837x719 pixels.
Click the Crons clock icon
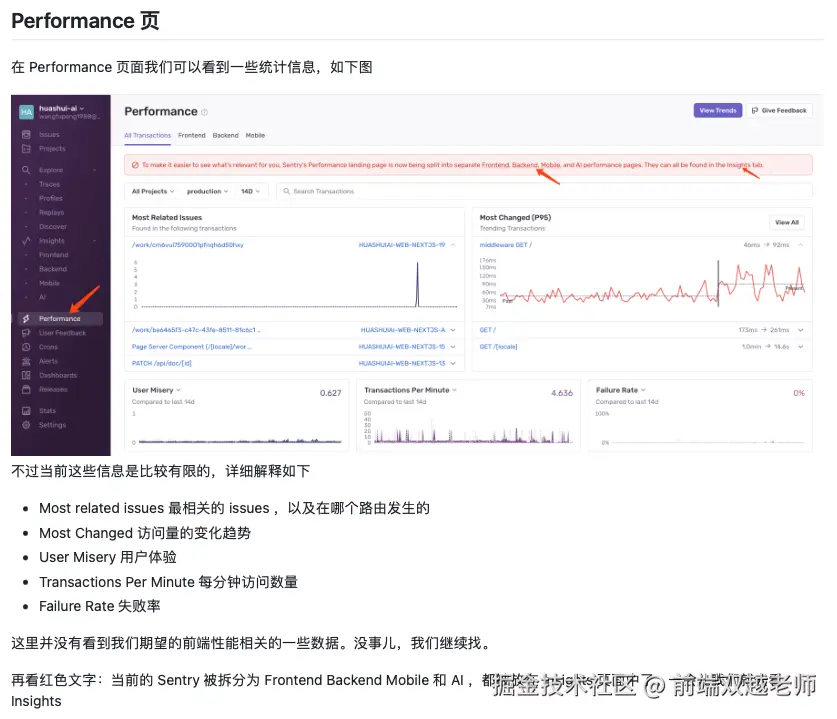pos(26,347)
